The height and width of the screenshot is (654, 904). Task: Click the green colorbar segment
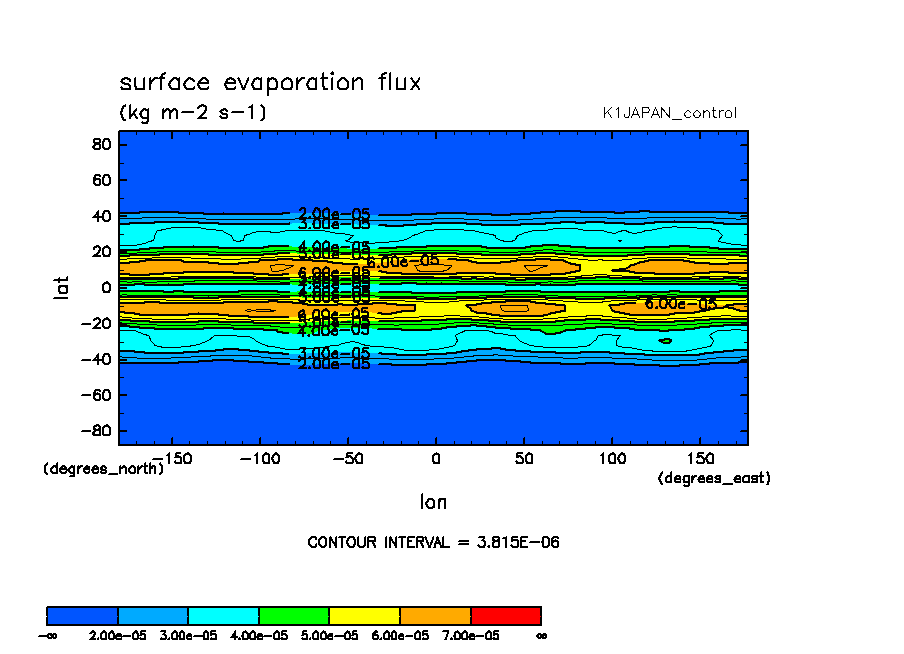294,615
